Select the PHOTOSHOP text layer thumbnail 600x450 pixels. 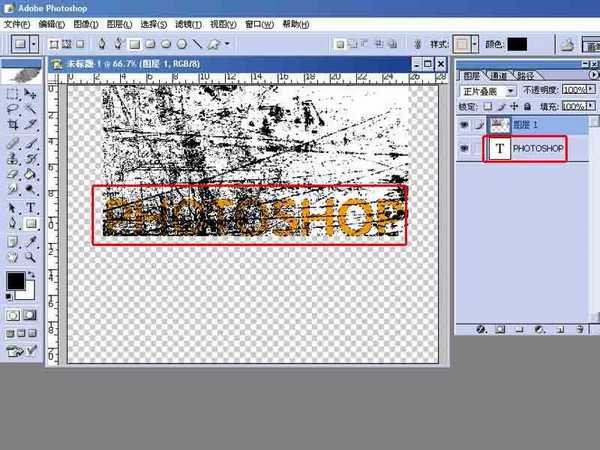(x=499, y=149)
